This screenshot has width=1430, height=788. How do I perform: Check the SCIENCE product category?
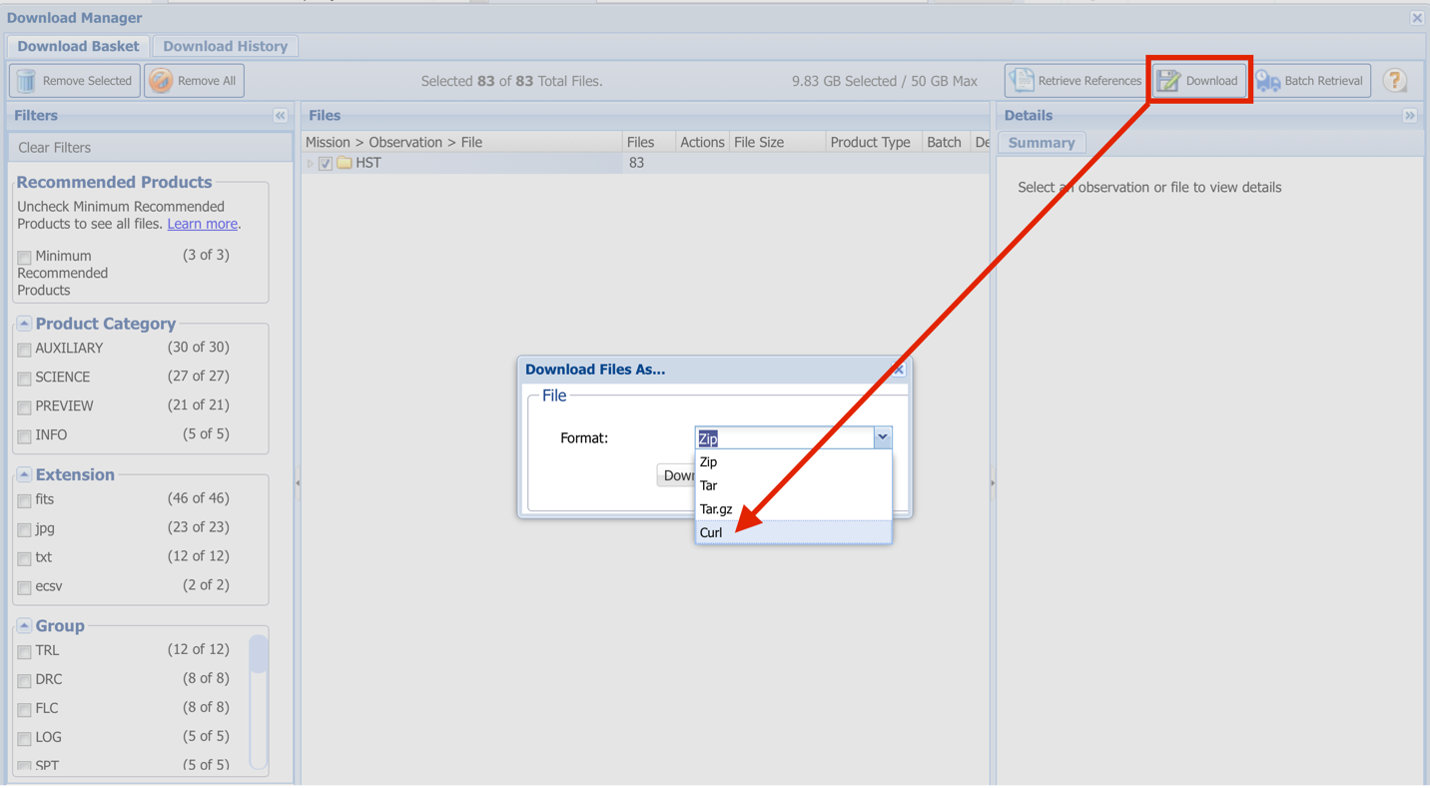pyautogui.click(x=24, y=379)
